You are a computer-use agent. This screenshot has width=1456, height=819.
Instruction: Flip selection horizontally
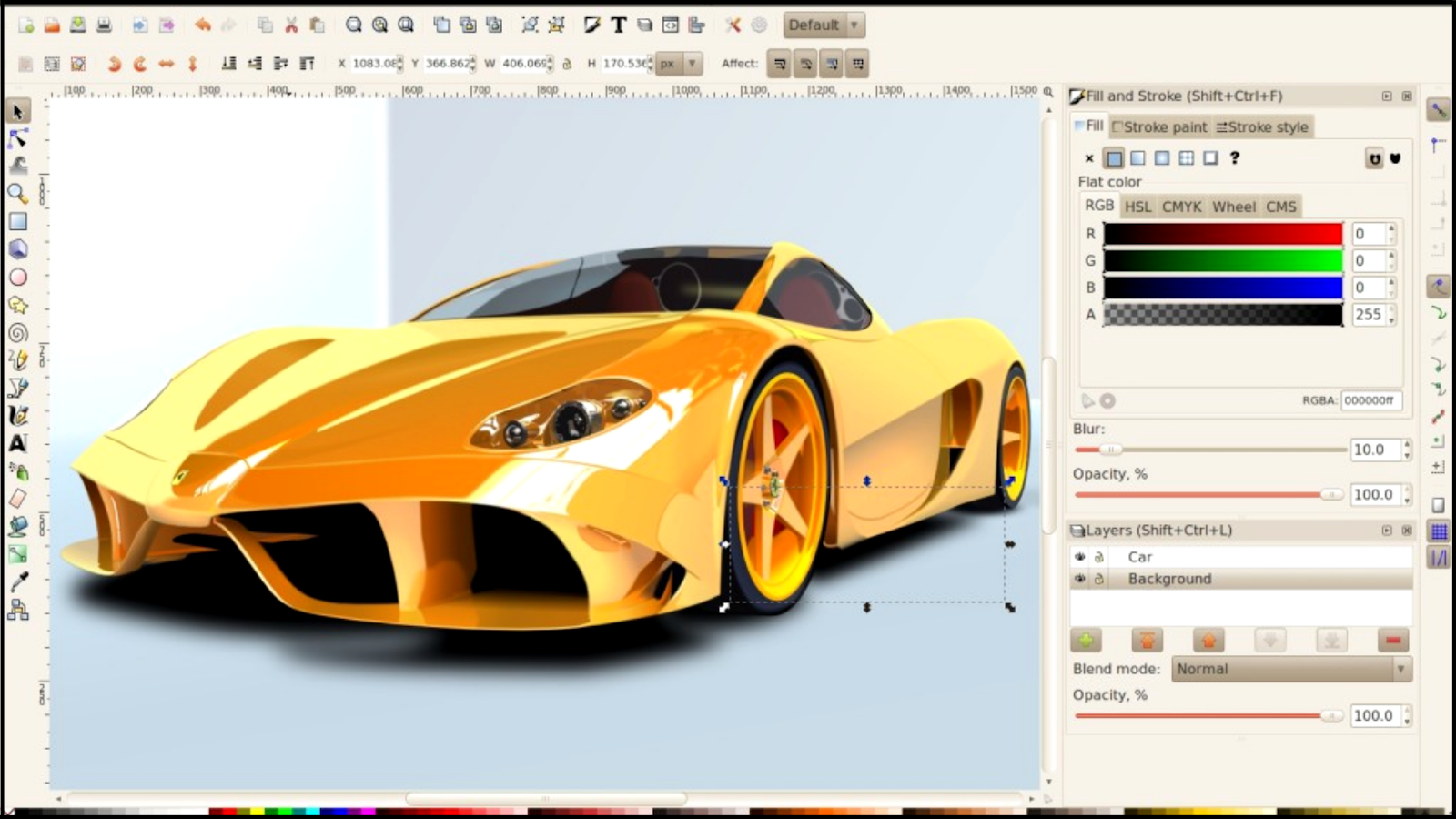coord(166,64)
